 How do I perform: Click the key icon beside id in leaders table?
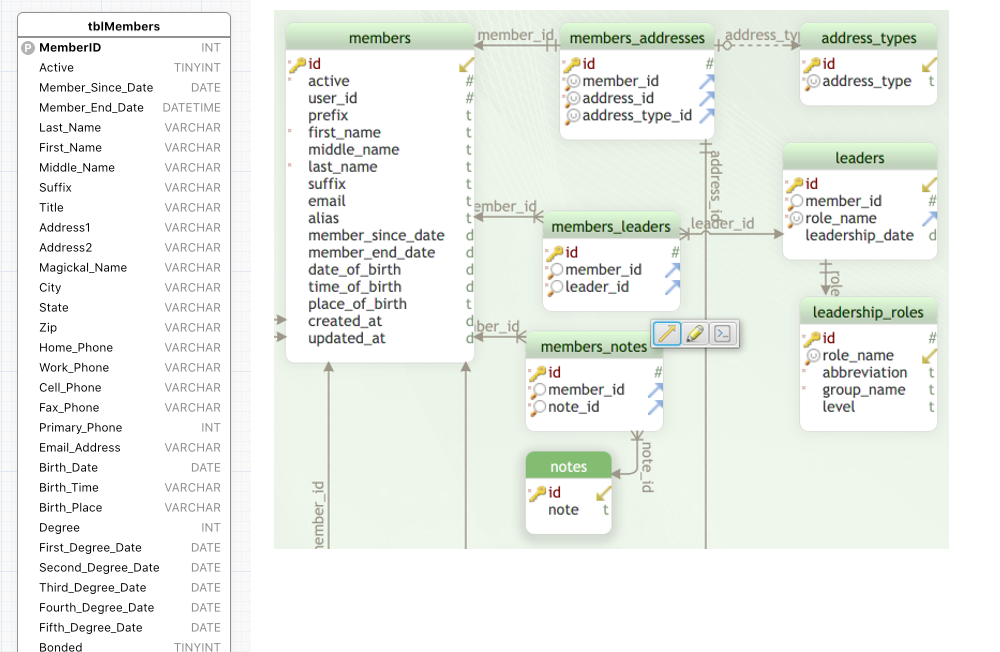click(x=794, y=184)
